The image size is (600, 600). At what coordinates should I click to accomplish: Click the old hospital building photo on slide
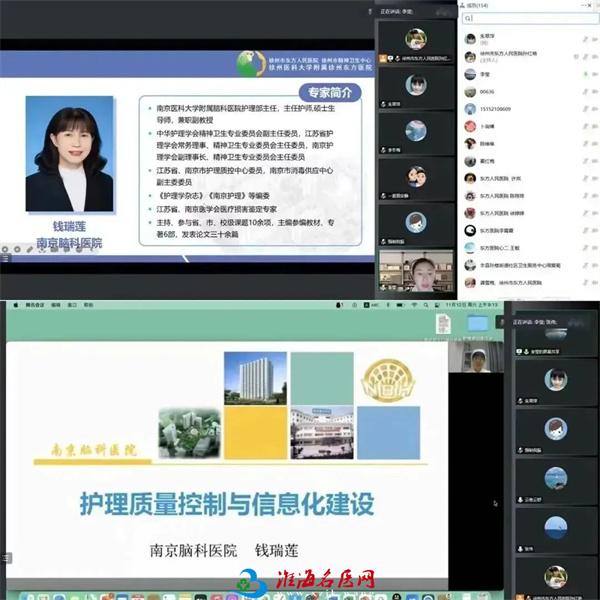pyautogui.click(x=322, y=432)
